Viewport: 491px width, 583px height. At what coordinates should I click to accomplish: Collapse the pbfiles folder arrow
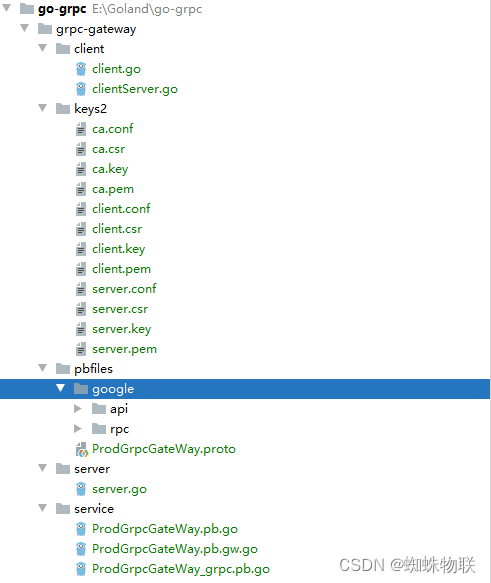click(x=43, y=368)
